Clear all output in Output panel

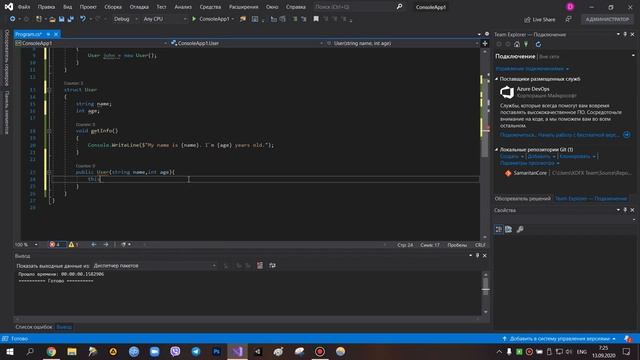(x=260, y=266)
